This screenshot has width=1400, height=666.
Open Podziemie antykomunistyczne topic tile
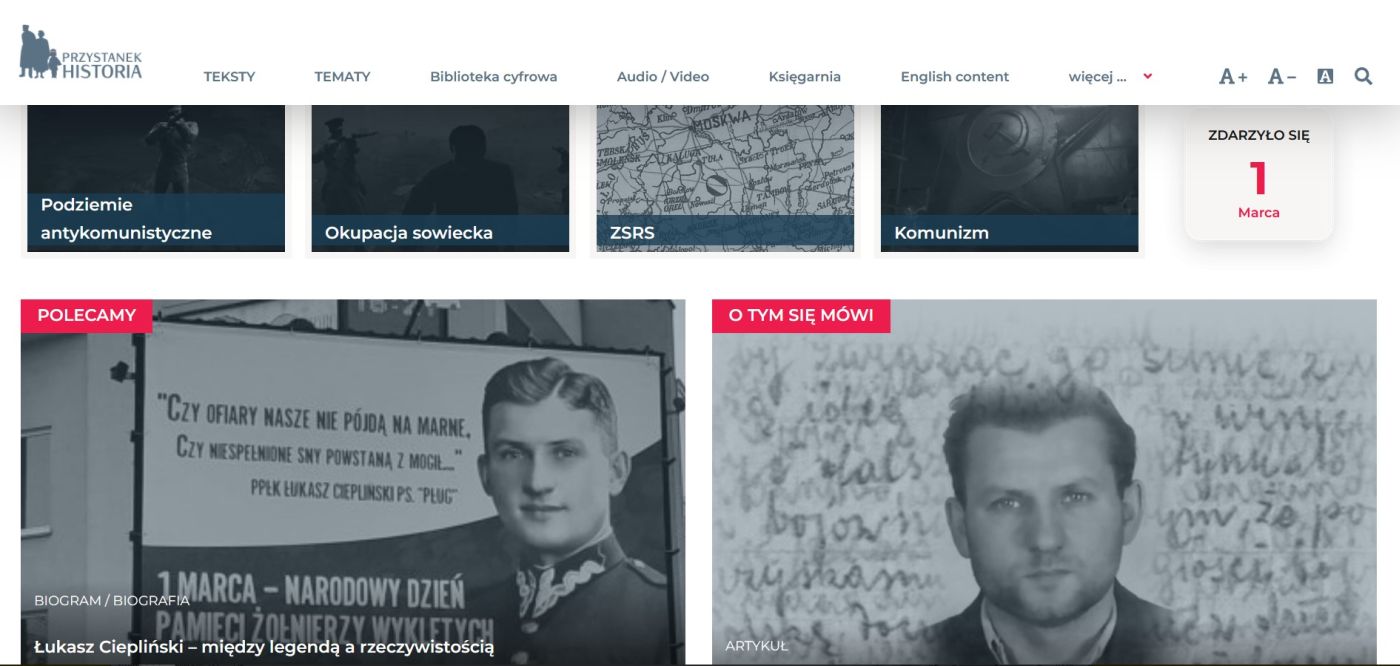point(156,178)
